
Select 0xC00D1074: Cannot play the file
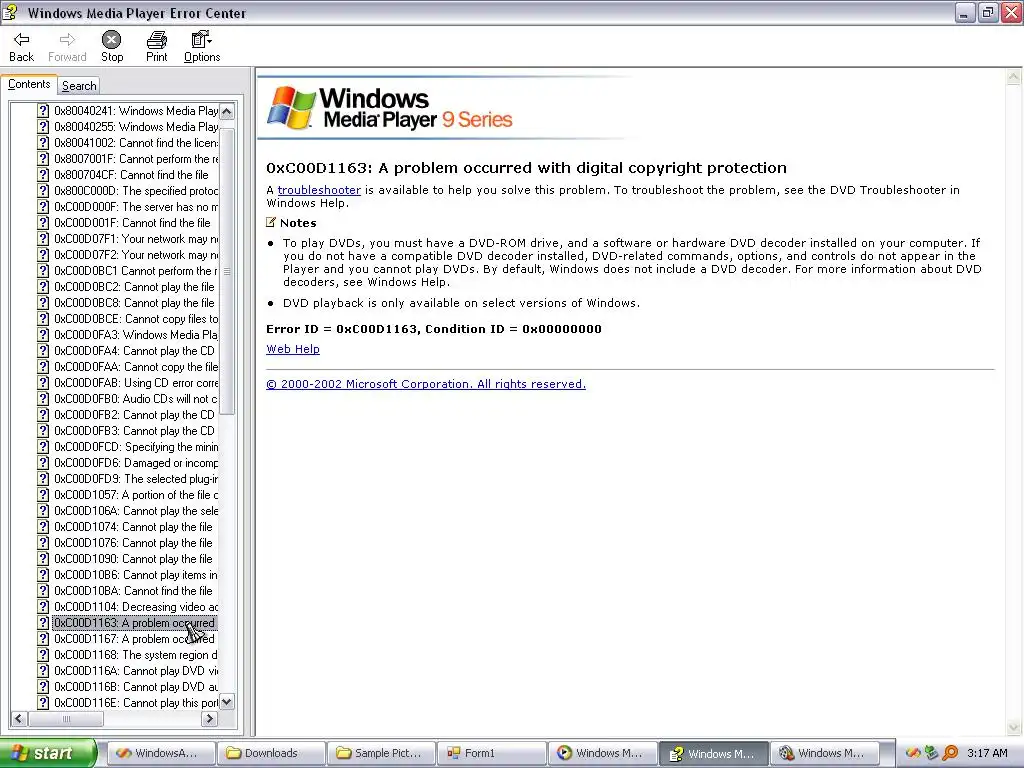pos(133,527)
